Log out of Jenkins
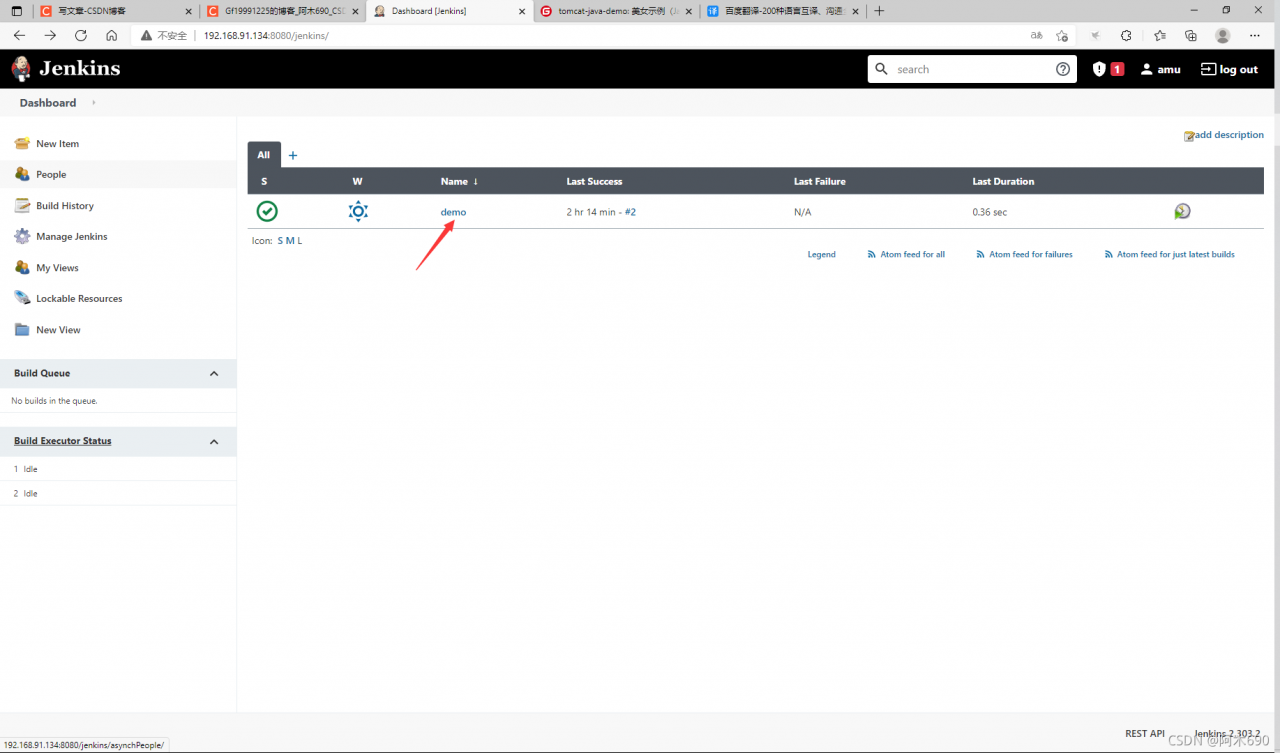The height and width of the screenshot is (753, 1280). point(1229,69)
